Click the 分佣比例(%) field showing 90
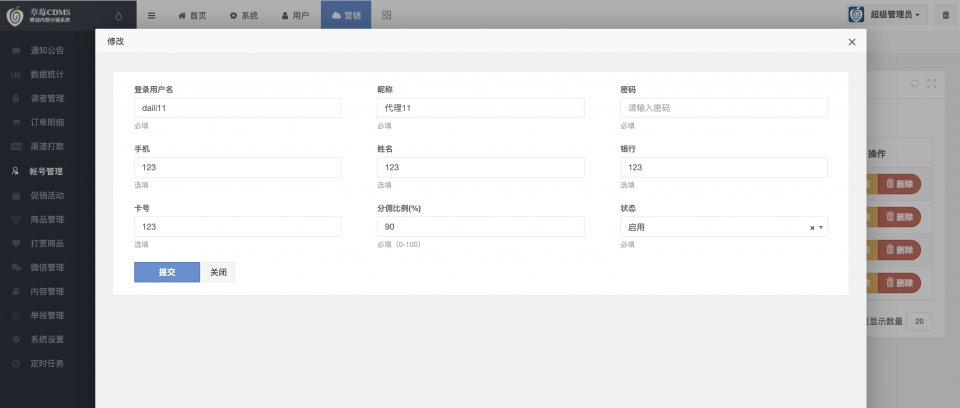 [x=481, y=227]
